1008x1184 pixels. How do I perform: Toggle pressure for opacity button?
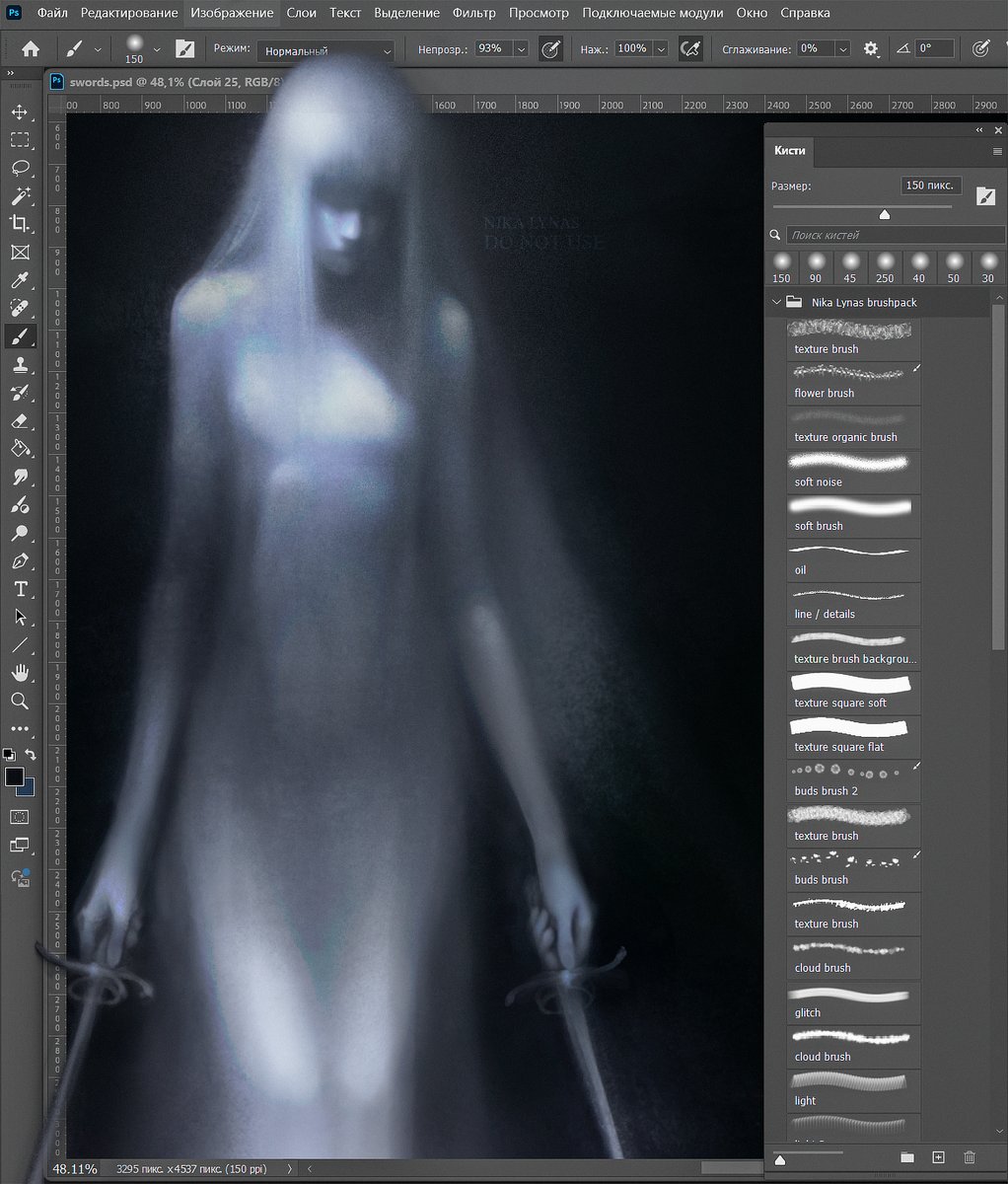tap(550, 48)
